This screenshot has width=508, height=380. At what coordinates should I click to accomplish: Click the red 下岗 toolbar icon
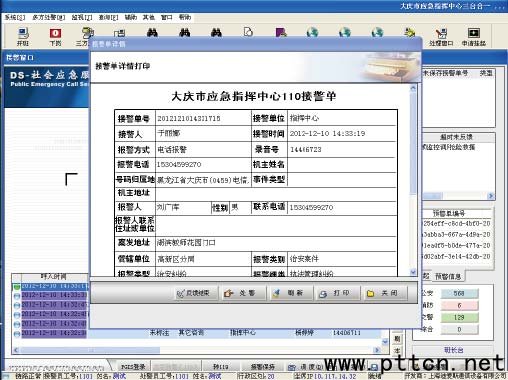coord(55,37)
